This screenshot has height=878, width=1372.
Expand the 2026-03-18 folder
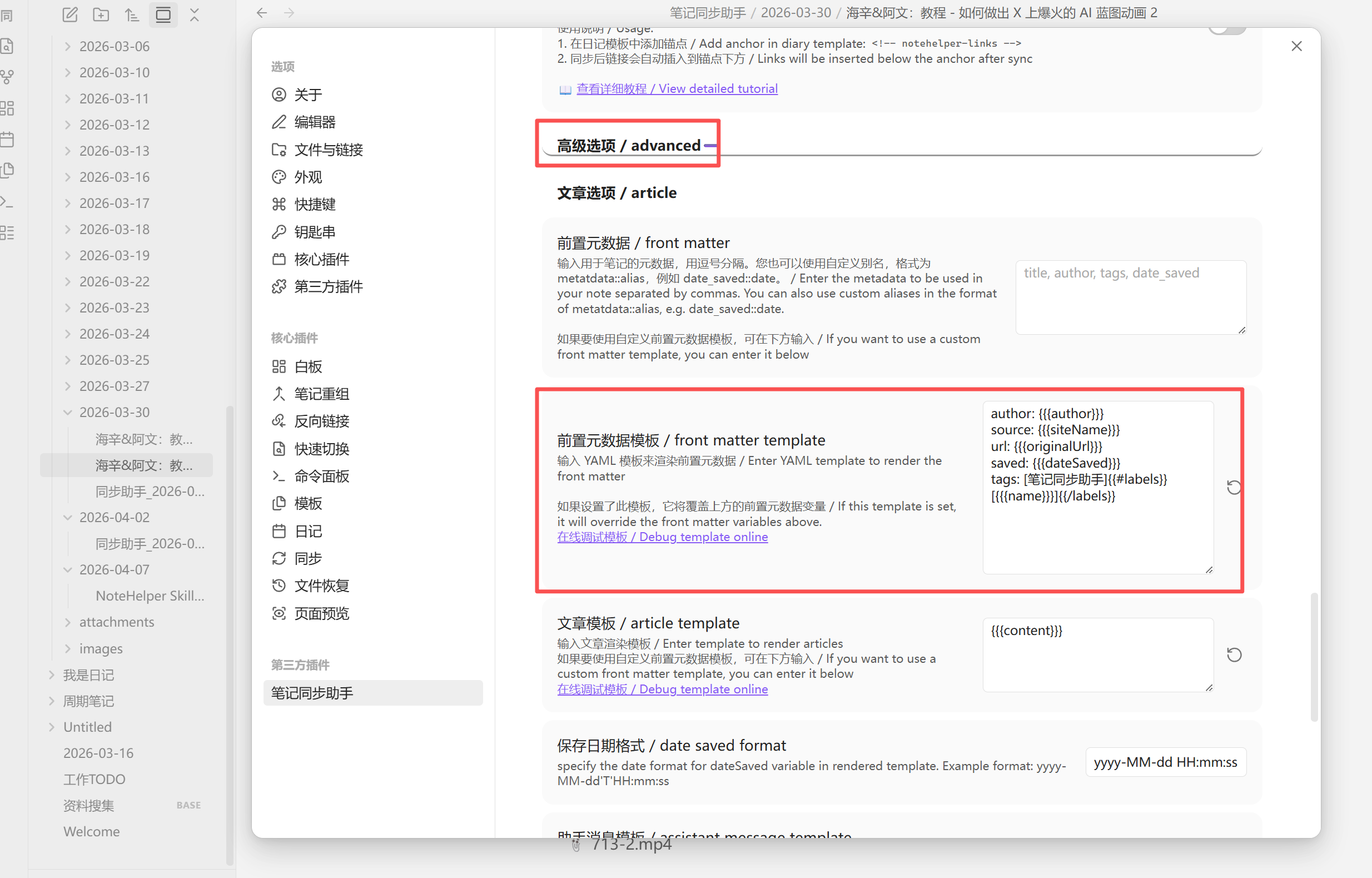[68, 229]
